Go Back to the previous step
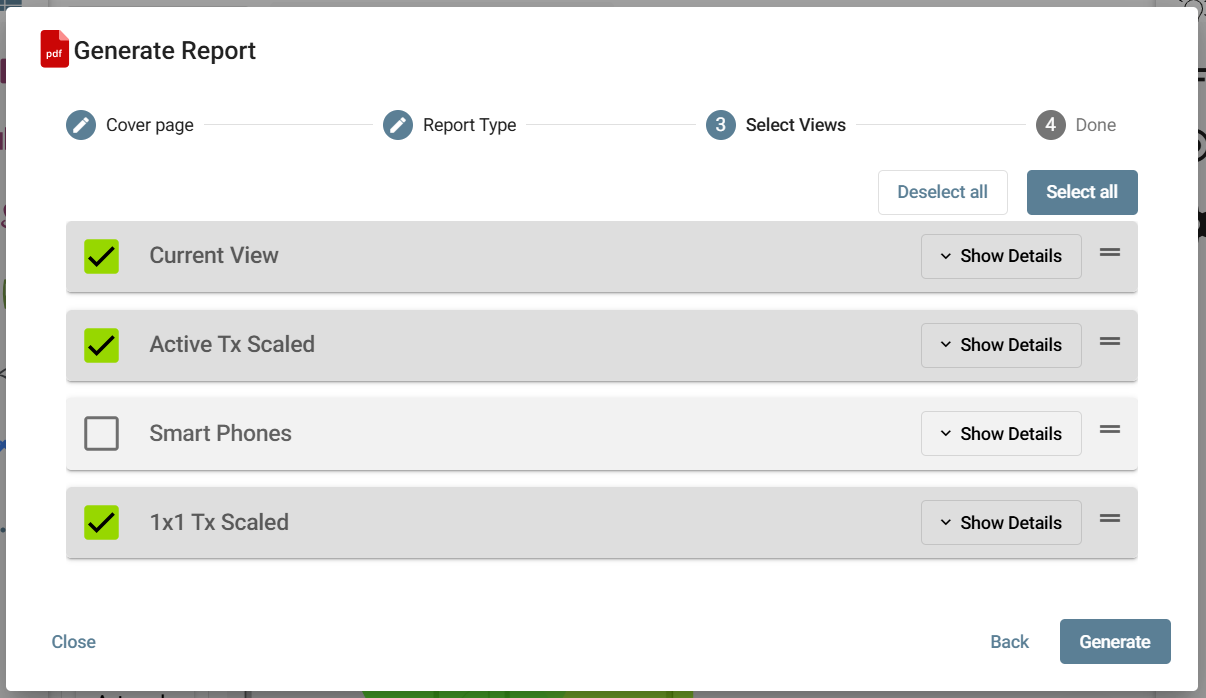 point(1009,642)
